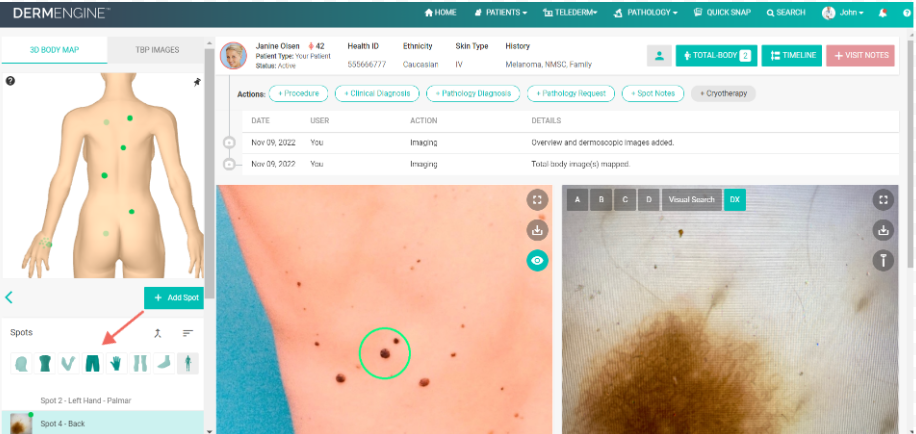Click Janine Olsen's profile photo
This screenshot has width=916, height=434.
[233, 56]
